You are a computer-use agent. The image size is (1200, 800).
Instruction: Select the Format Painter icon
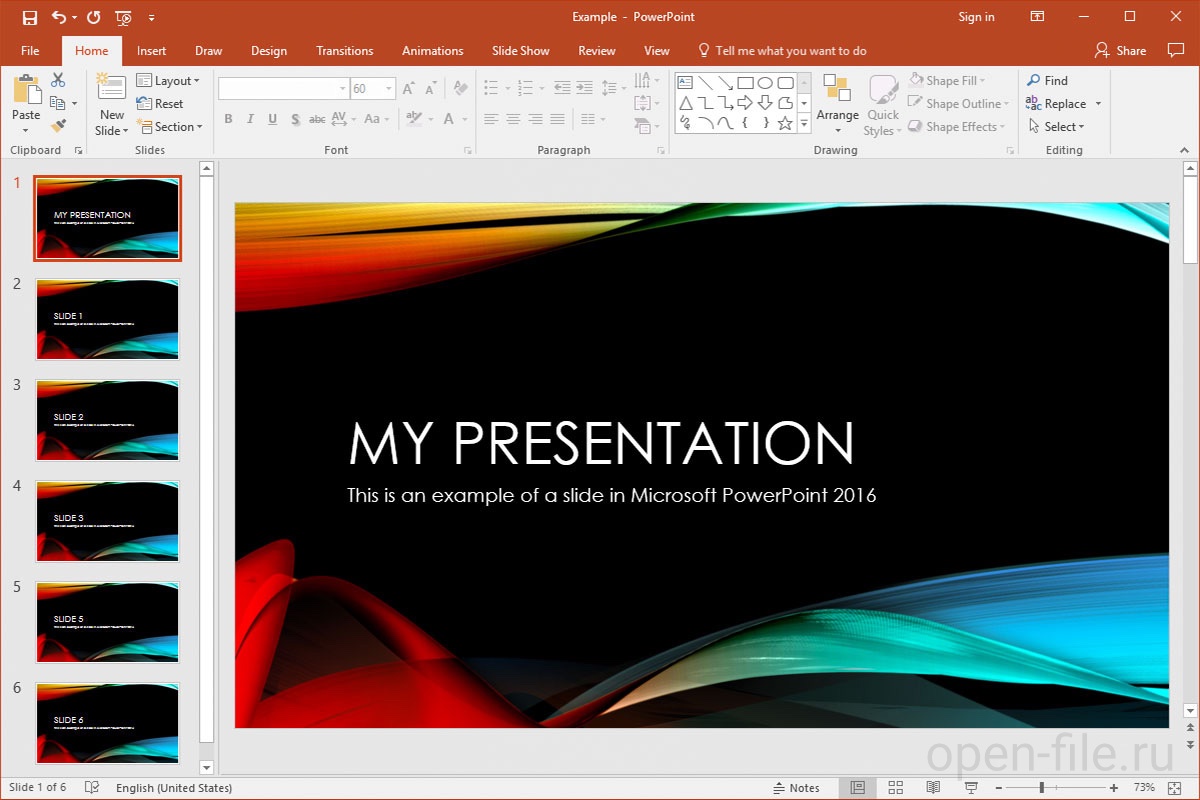pyautogui.click(x=57, y=124)
